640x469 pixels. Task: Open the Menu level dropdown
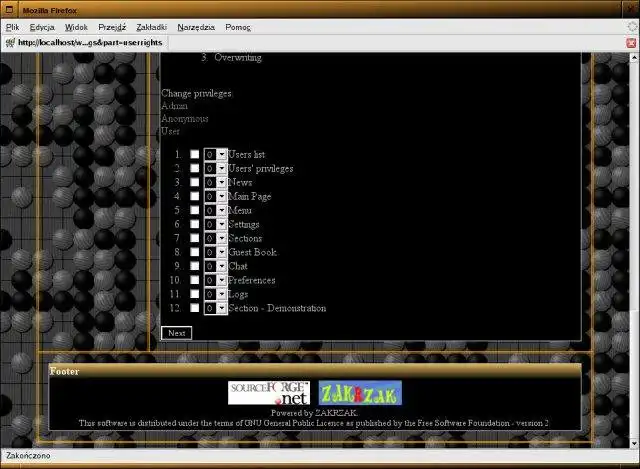click(x=216, y=210)
